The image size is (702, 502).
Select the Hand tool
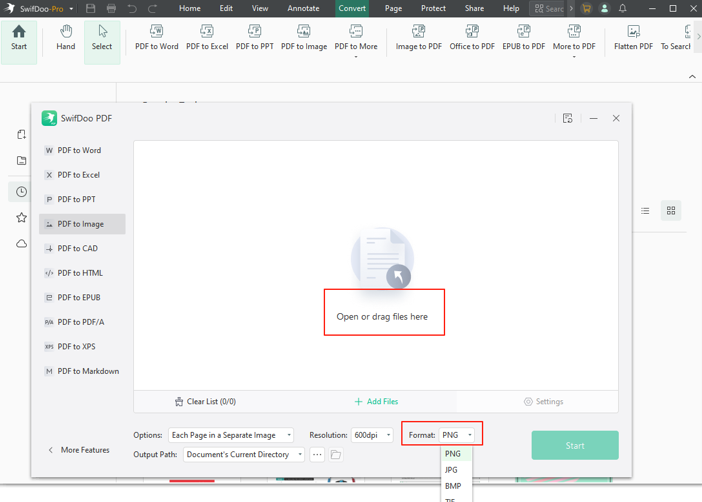[66, 38]
